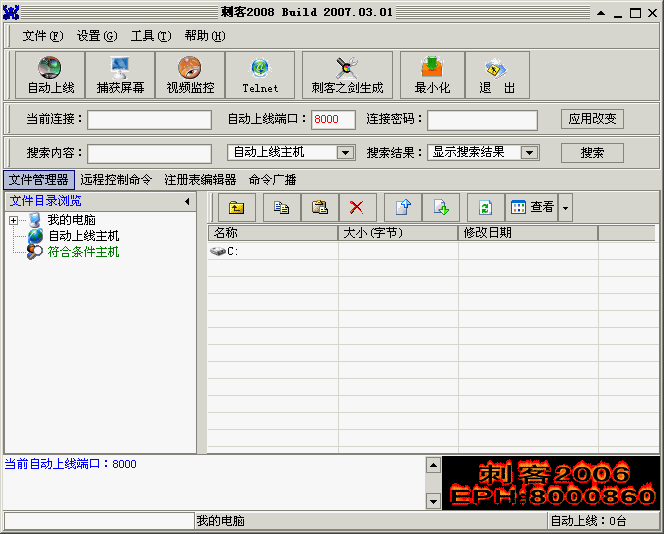Screen dimensions: 664x534
Task: Click the copy files icon
Action: pyautogui.click(x=282, y=208)
